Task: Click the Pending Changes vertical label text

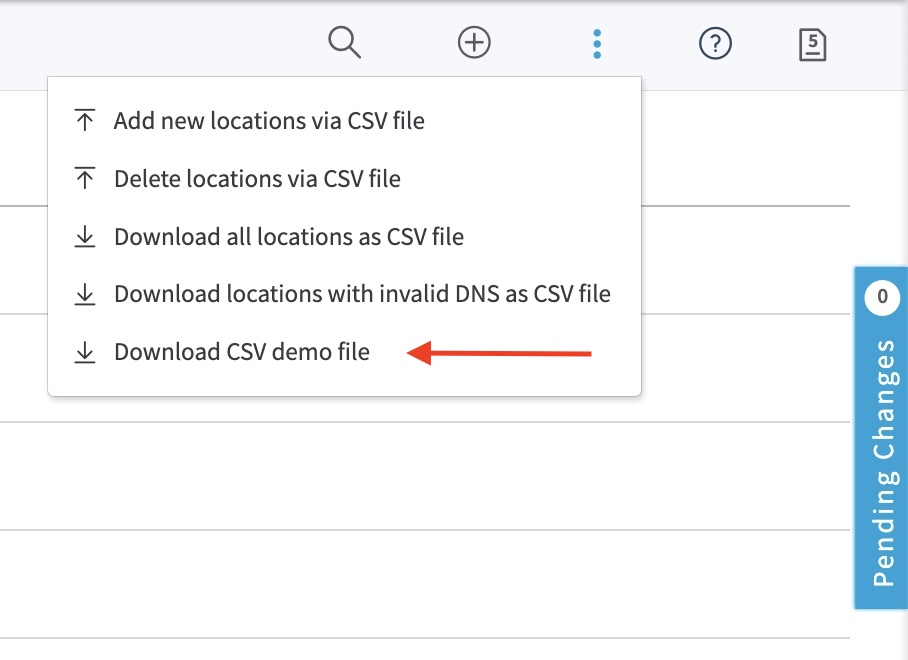Action: (883, 462)
